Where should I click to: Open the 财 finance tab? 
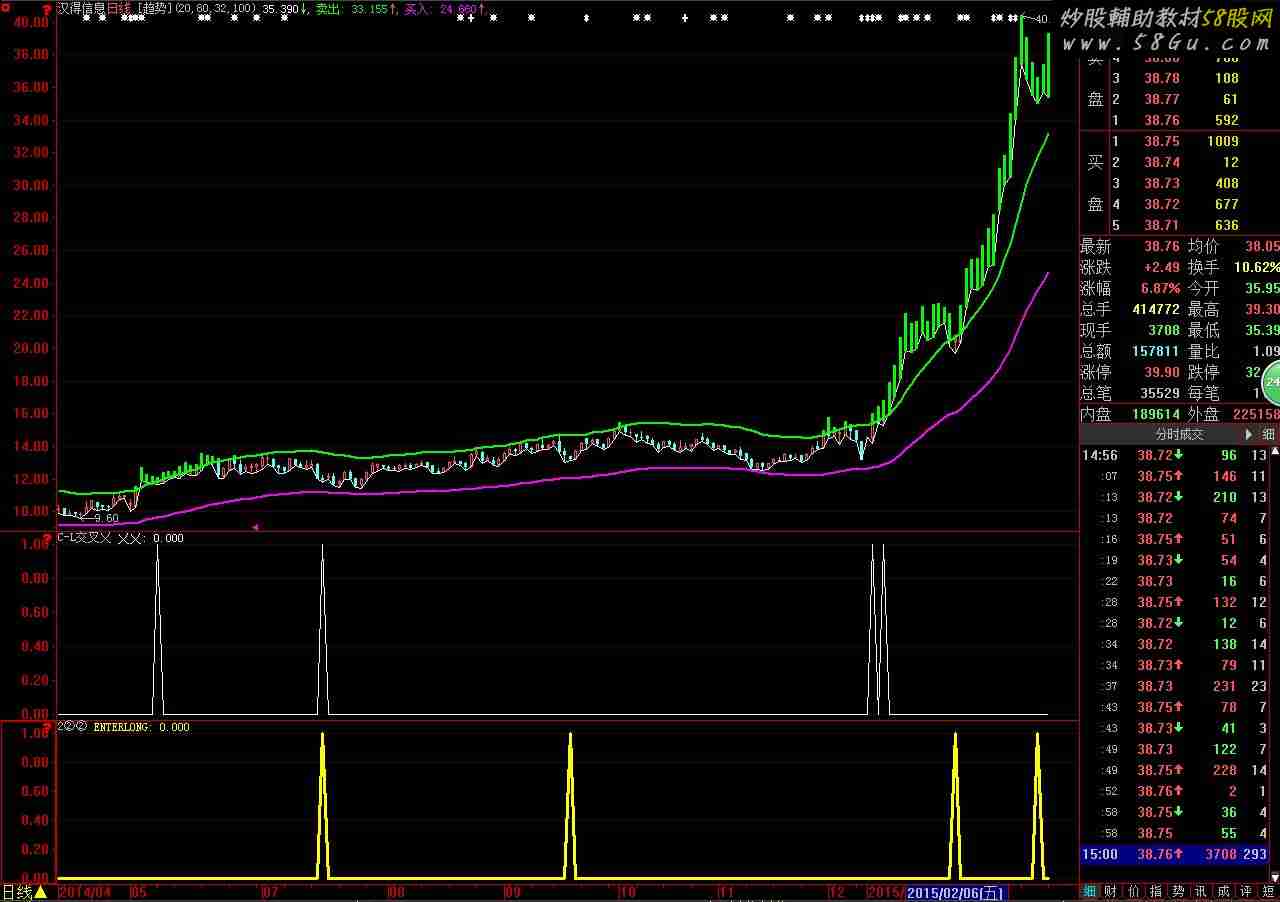(1111, 891)
